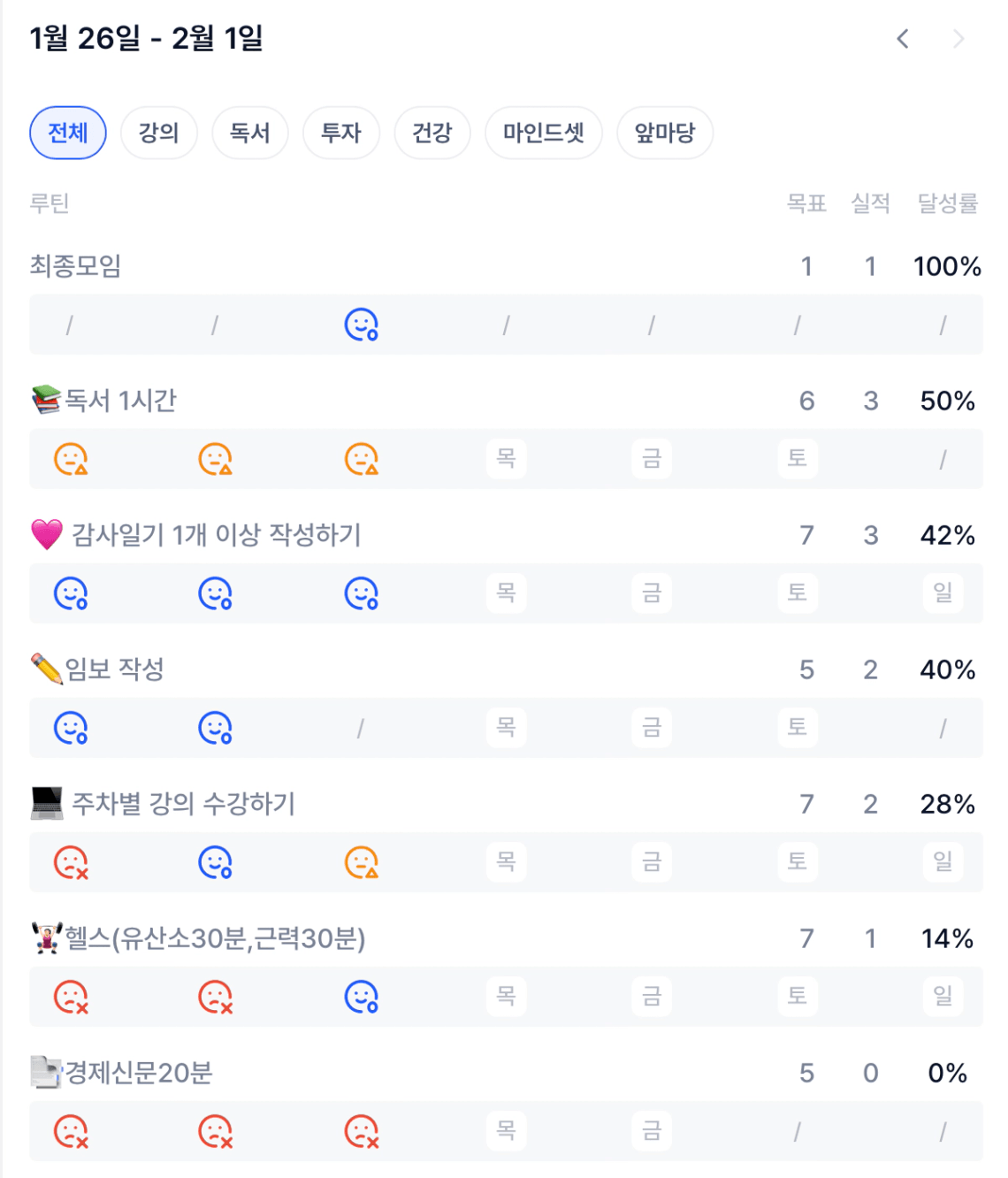This screenshot has width=1008, height=1178.
Task: Click the first blue smiley under 감사일기
Action: pos(71,593)
